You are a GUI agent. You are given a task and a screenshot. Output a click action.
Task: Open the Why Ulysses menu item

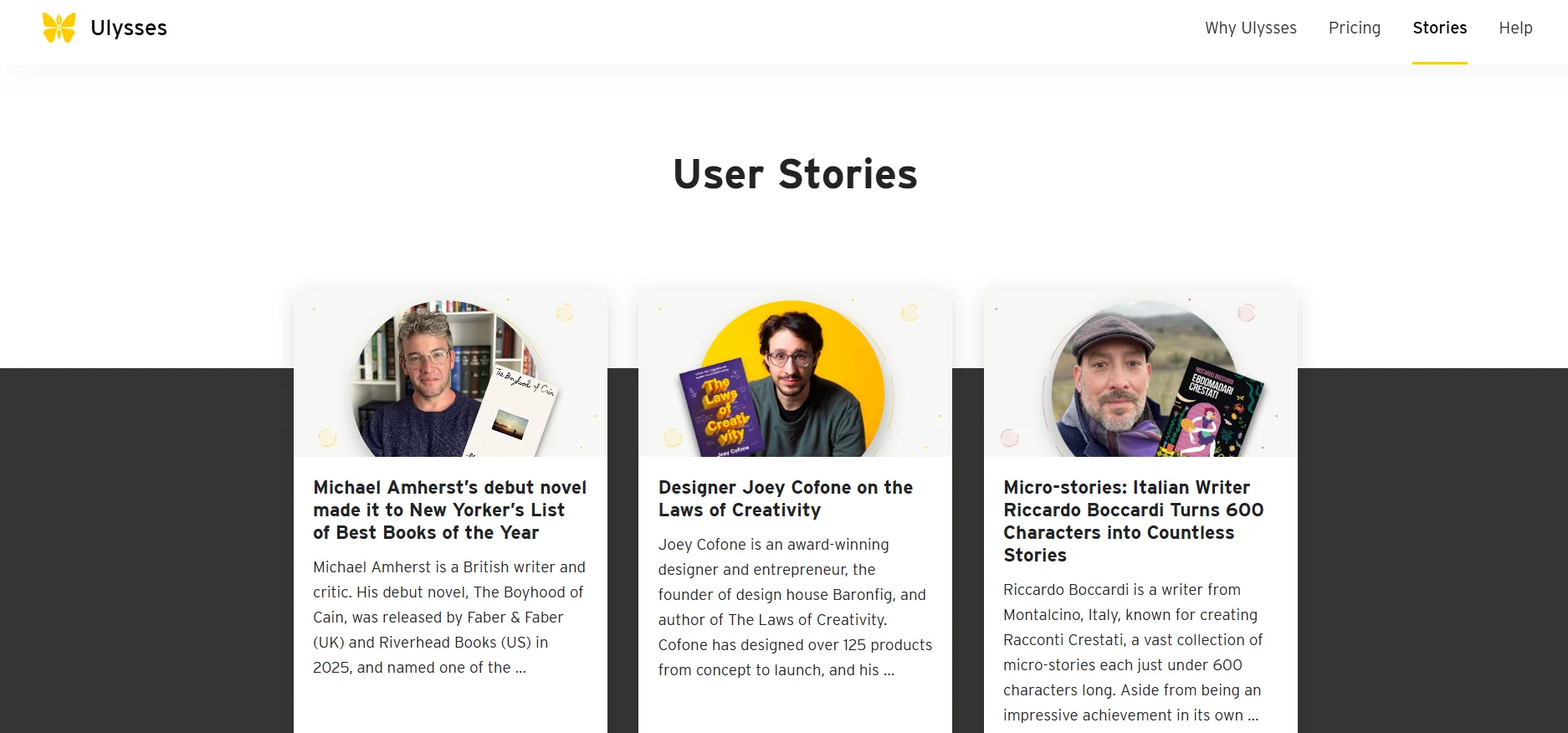(x=1250, y=28)
